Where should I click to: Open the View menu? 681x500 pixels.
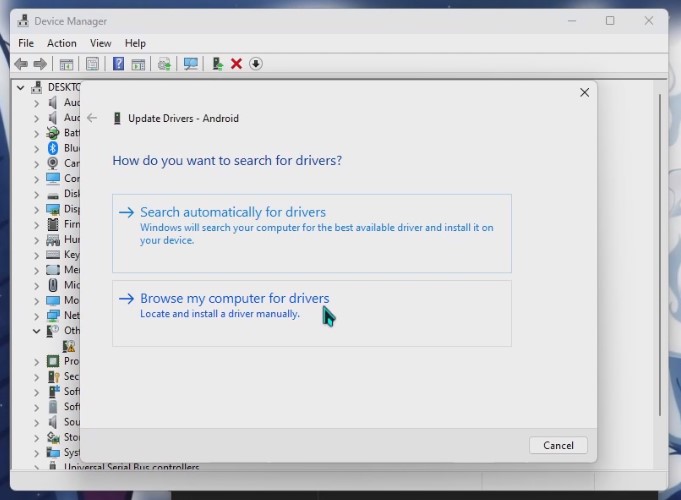pos(100,43)
